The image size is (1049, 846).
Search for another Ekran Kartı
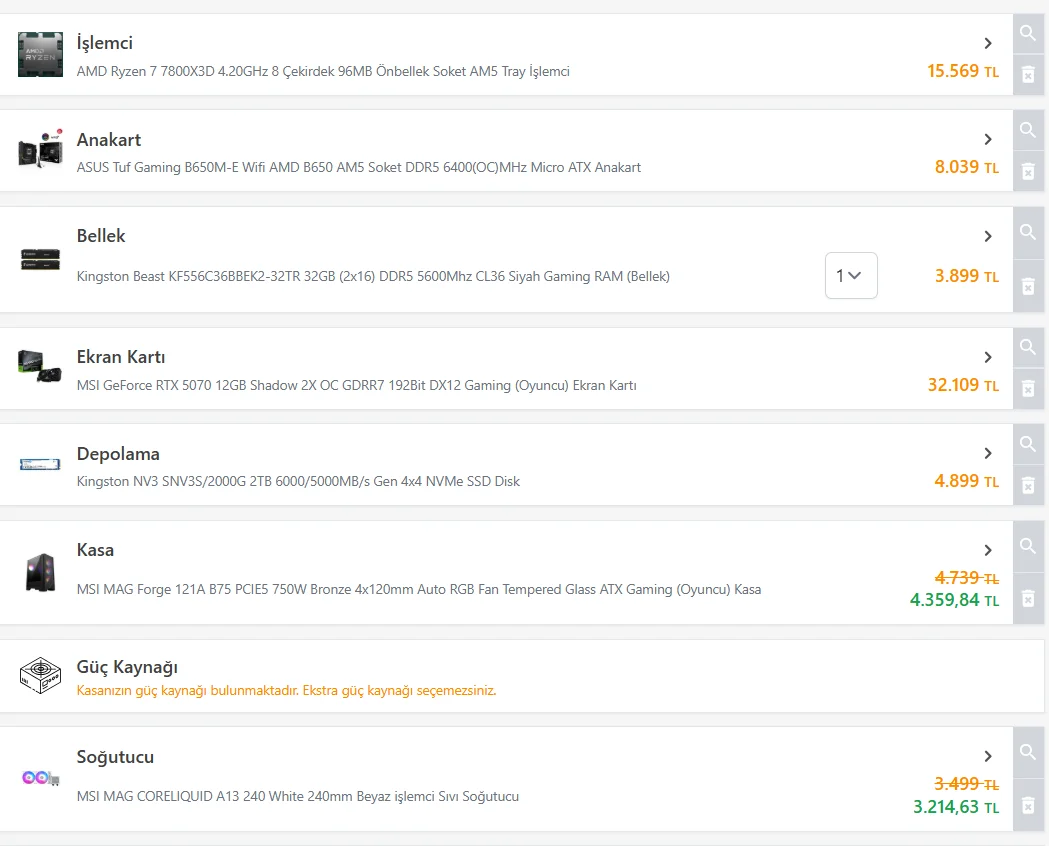[x=1027, y=347]
